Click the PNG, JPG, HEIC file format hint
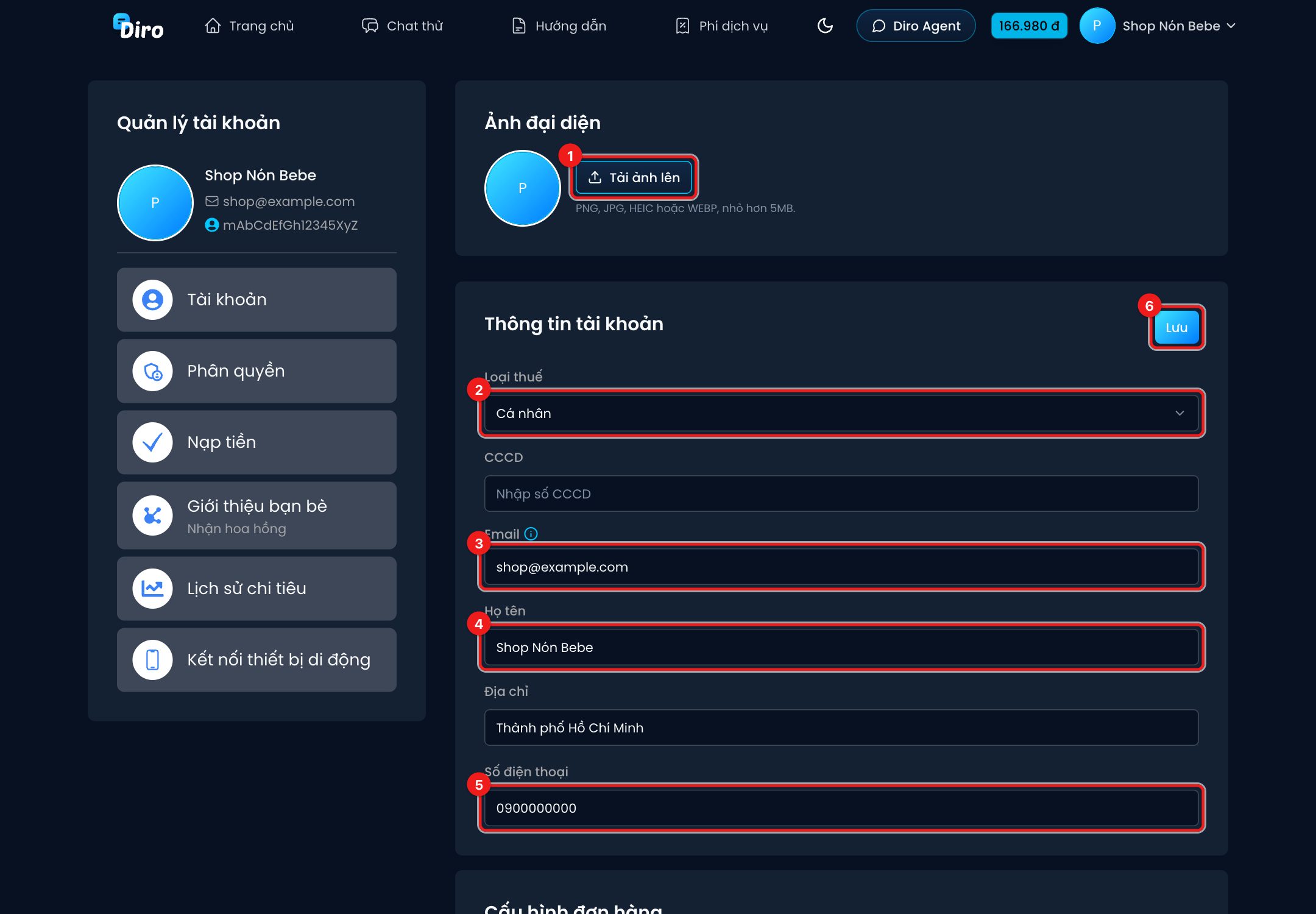The image size is (1316, 914). click(x=685, y=208)
